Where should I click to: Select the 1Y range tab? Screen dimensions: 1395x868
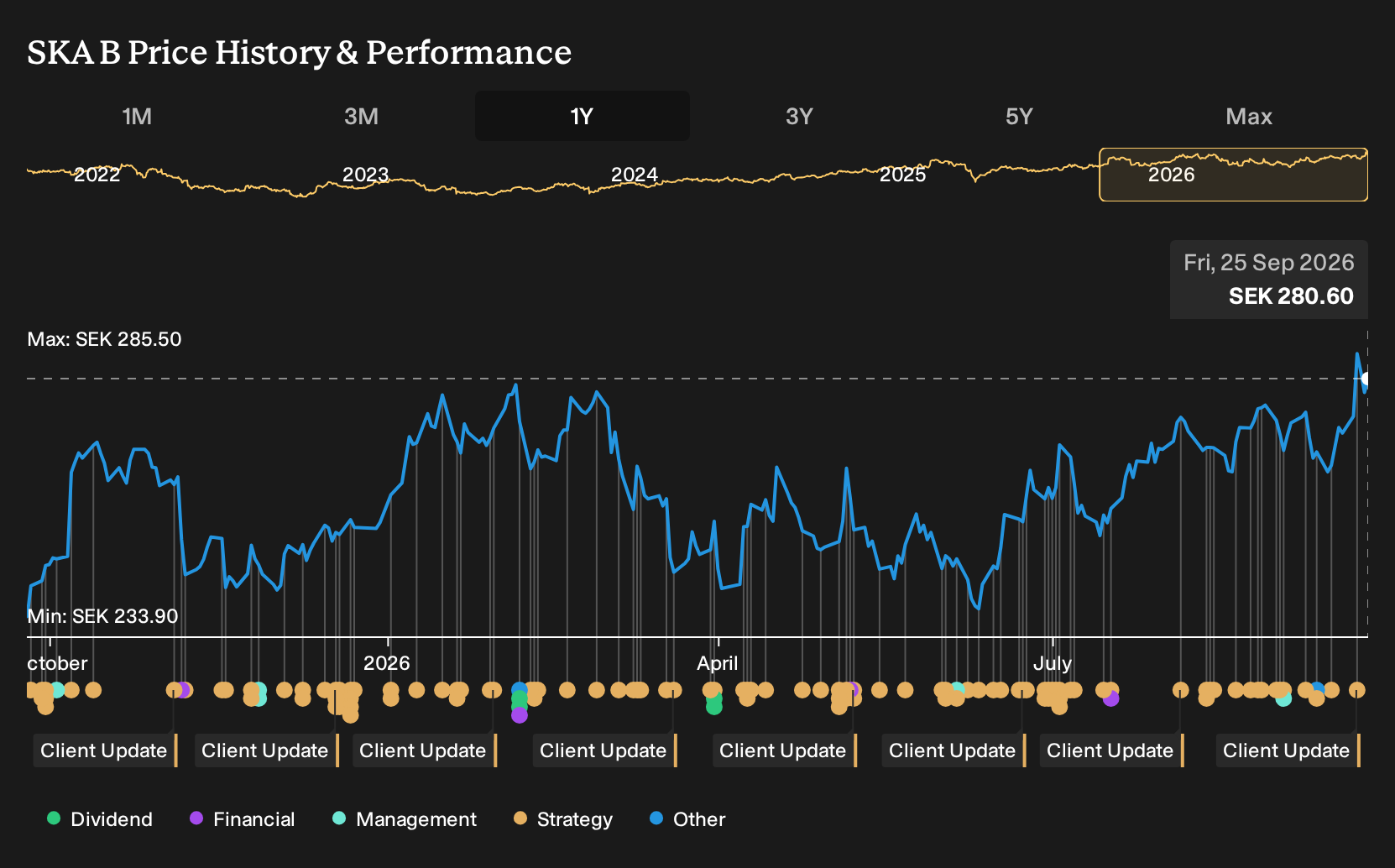pyautogui.click(x=582, y=116)
